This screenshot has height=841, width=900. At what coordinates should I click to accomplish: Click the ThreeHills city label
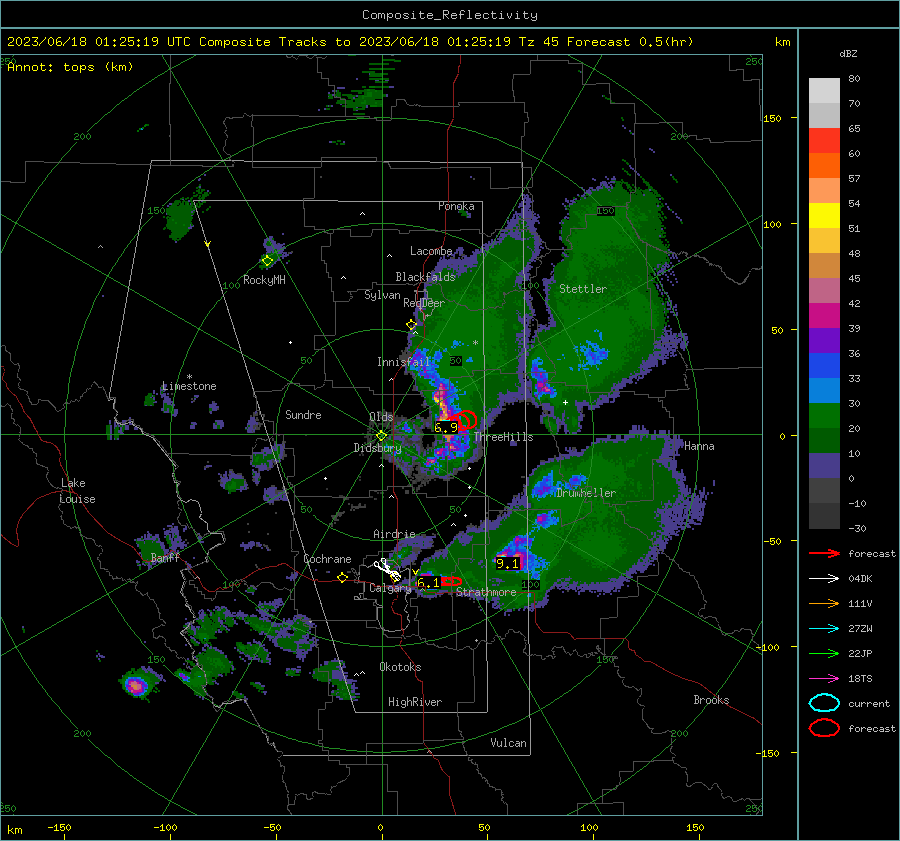coord(503,437)
